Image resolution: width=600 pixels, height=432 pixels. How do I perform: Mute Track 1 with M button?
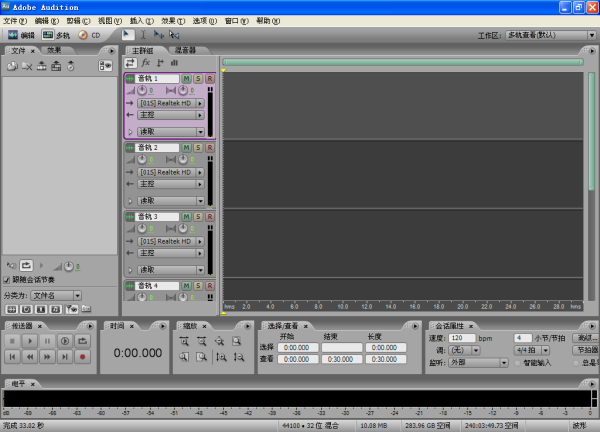tap(186, 78)
